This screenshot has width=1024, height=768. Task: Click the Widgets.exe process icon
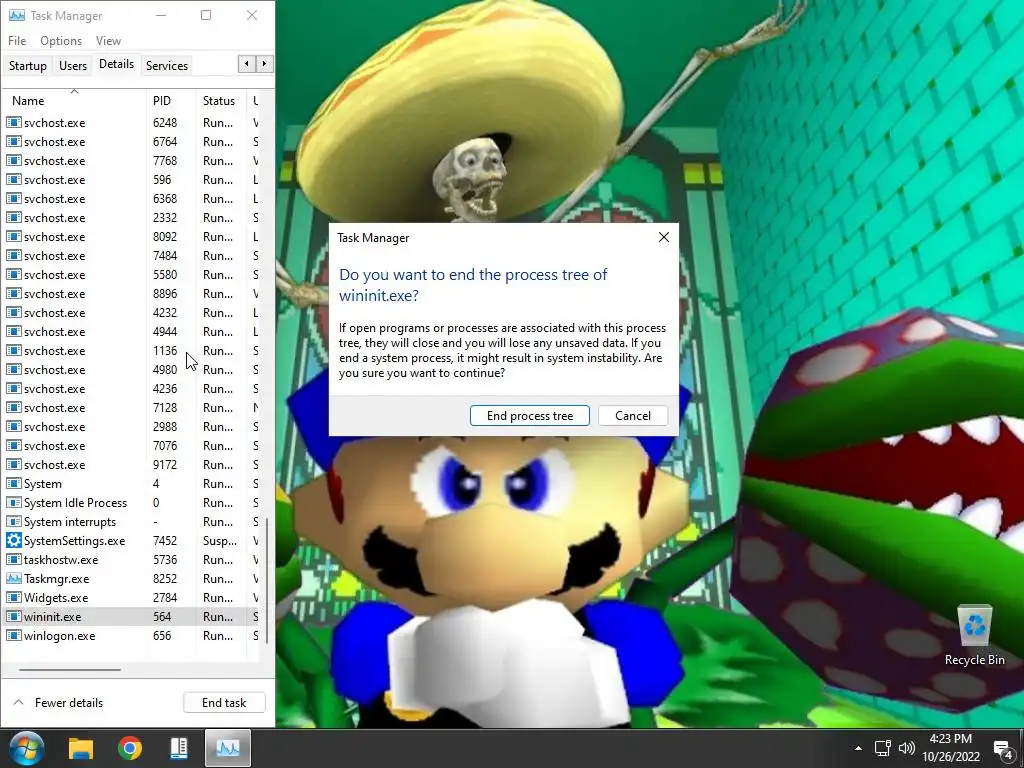pos(13,598)
